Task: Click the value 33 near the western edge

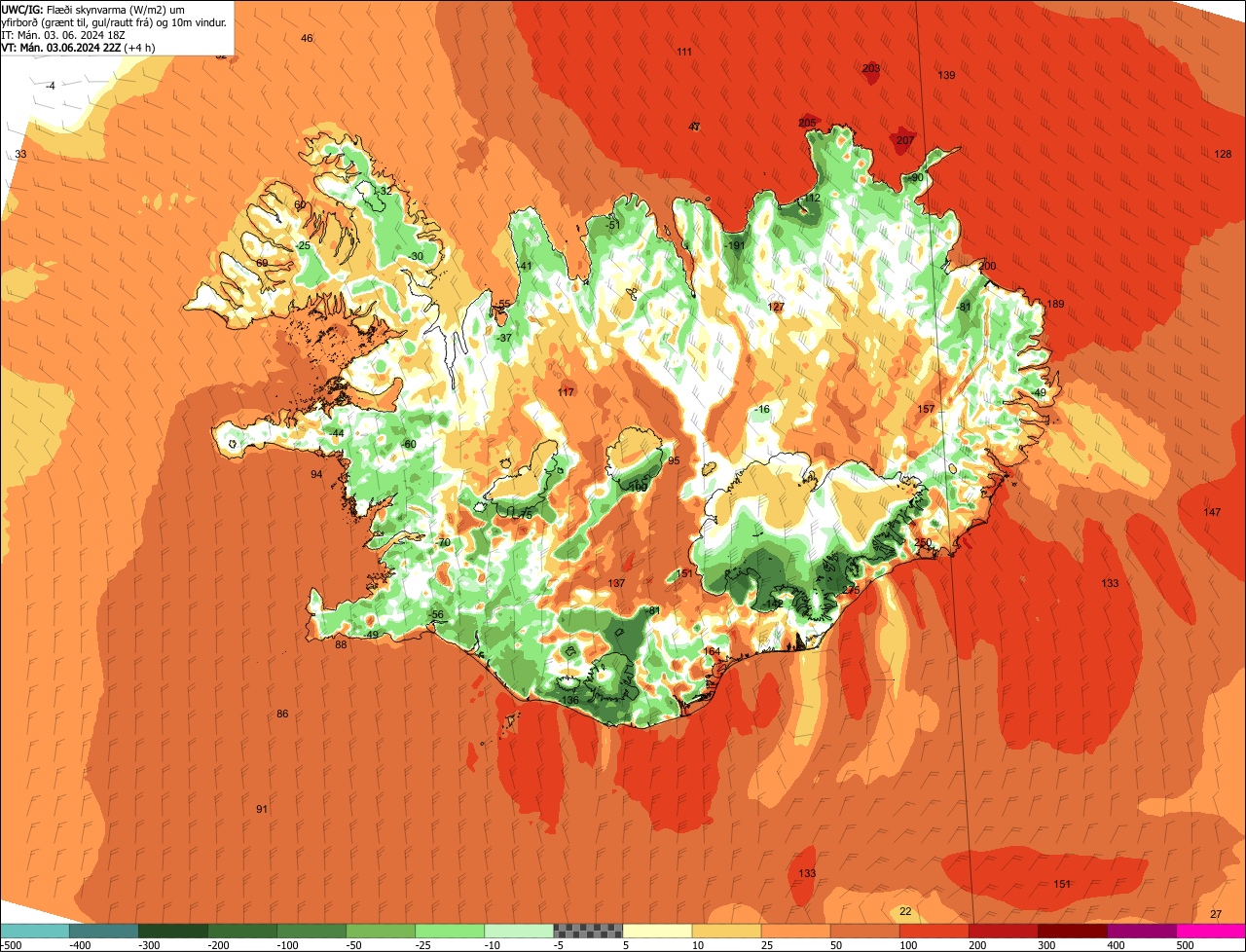Action: click(20, 154)
